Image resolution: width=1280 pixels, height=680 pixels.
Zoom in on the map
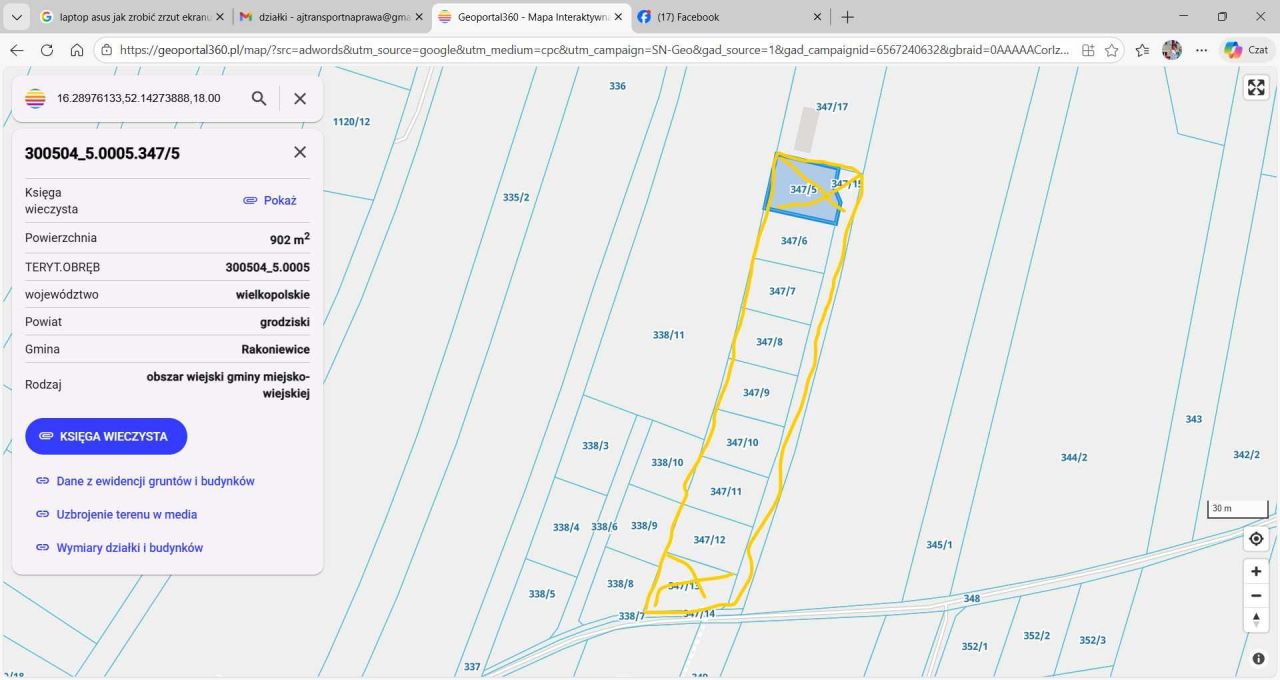1256,572
